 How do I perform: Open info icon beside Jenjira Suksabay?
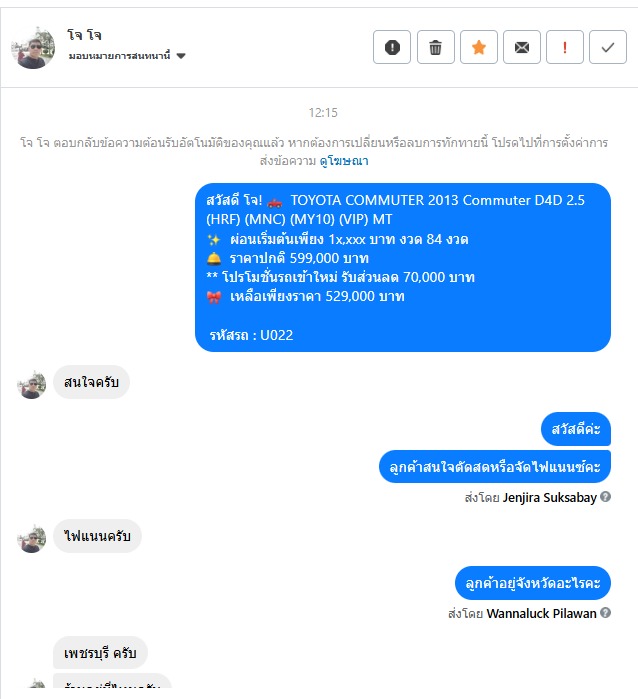click(605, 497)
